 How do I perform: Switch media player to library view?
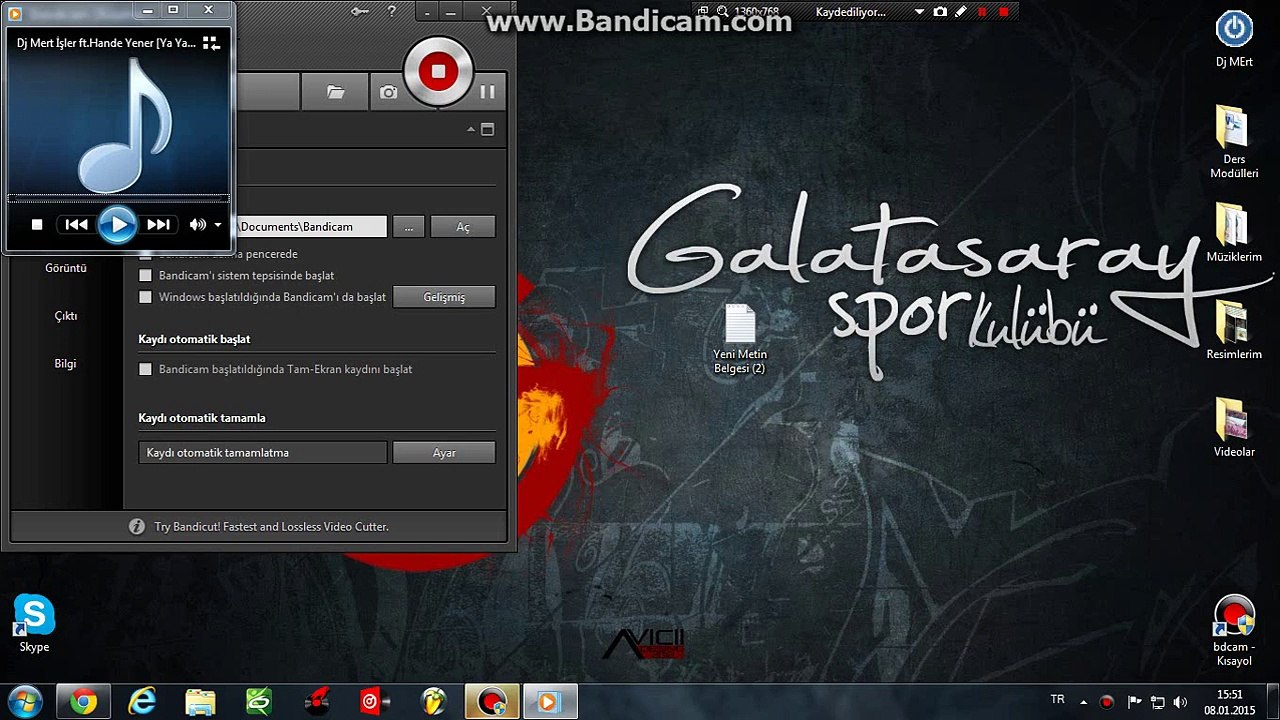coord(211,43)
